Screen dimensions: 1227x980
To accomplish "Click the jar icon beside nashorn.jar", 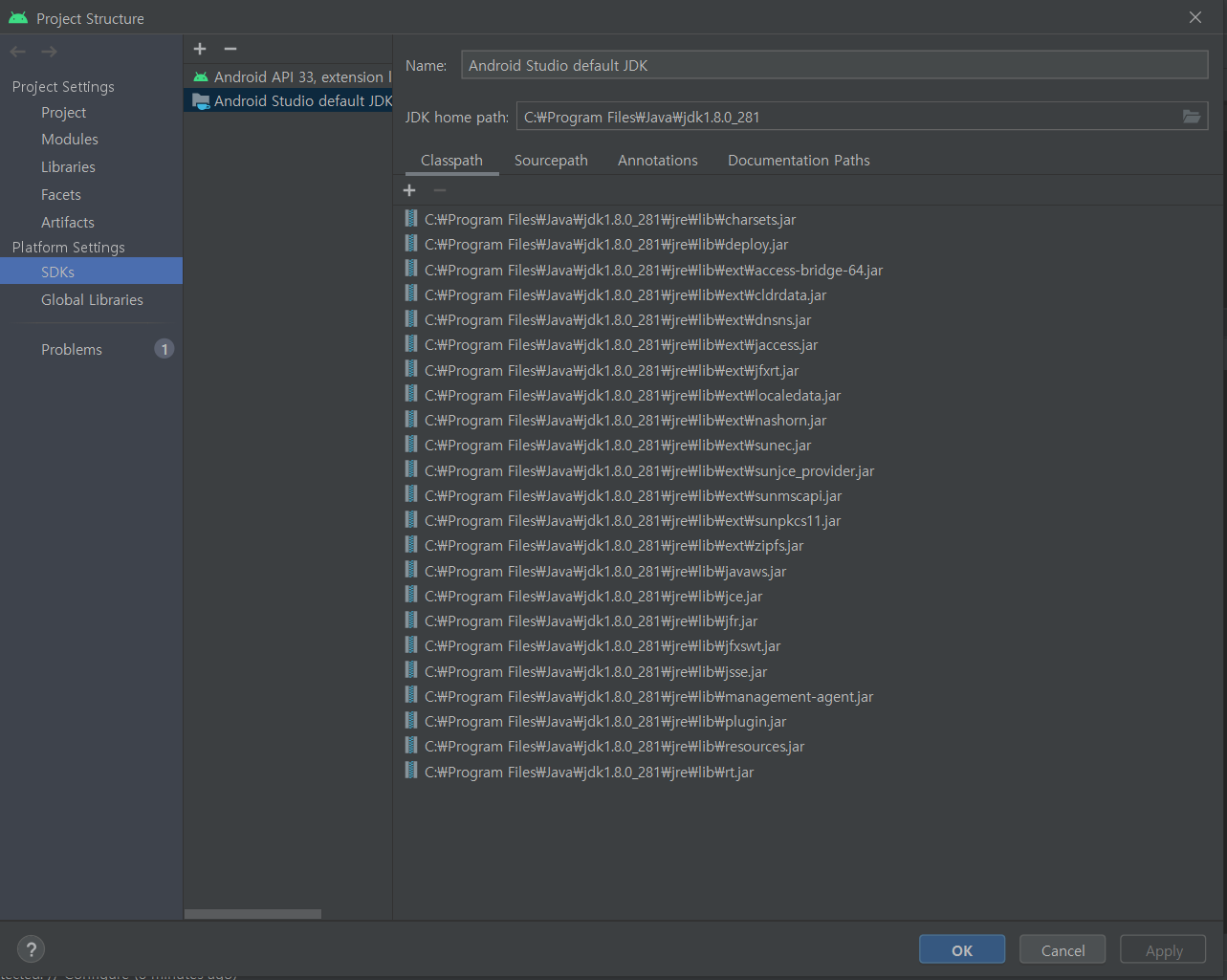I will (411, 420).
